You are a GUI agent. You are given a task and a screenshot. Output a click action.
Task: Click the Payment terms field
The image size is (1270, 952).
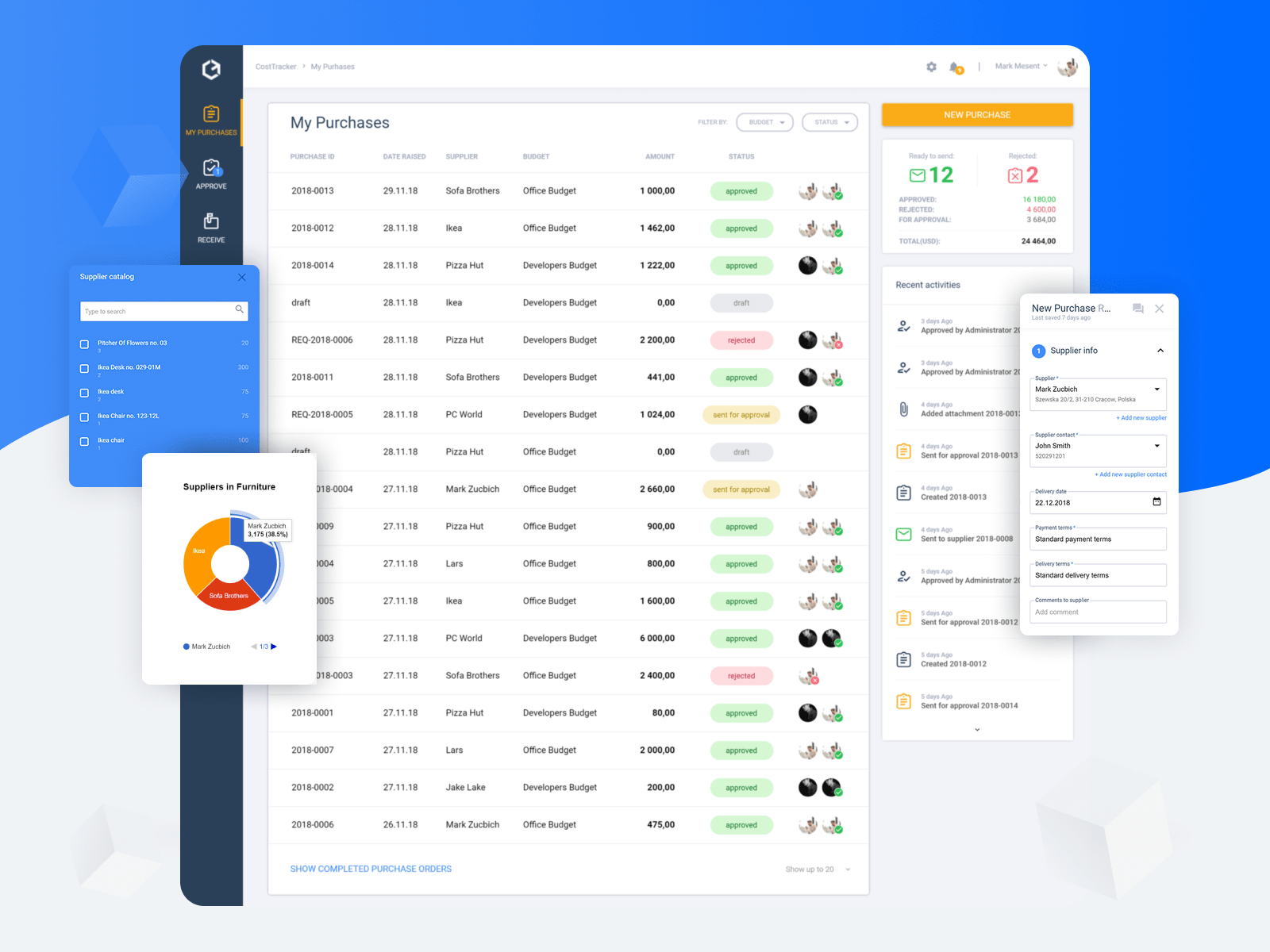pos(1098,539)
